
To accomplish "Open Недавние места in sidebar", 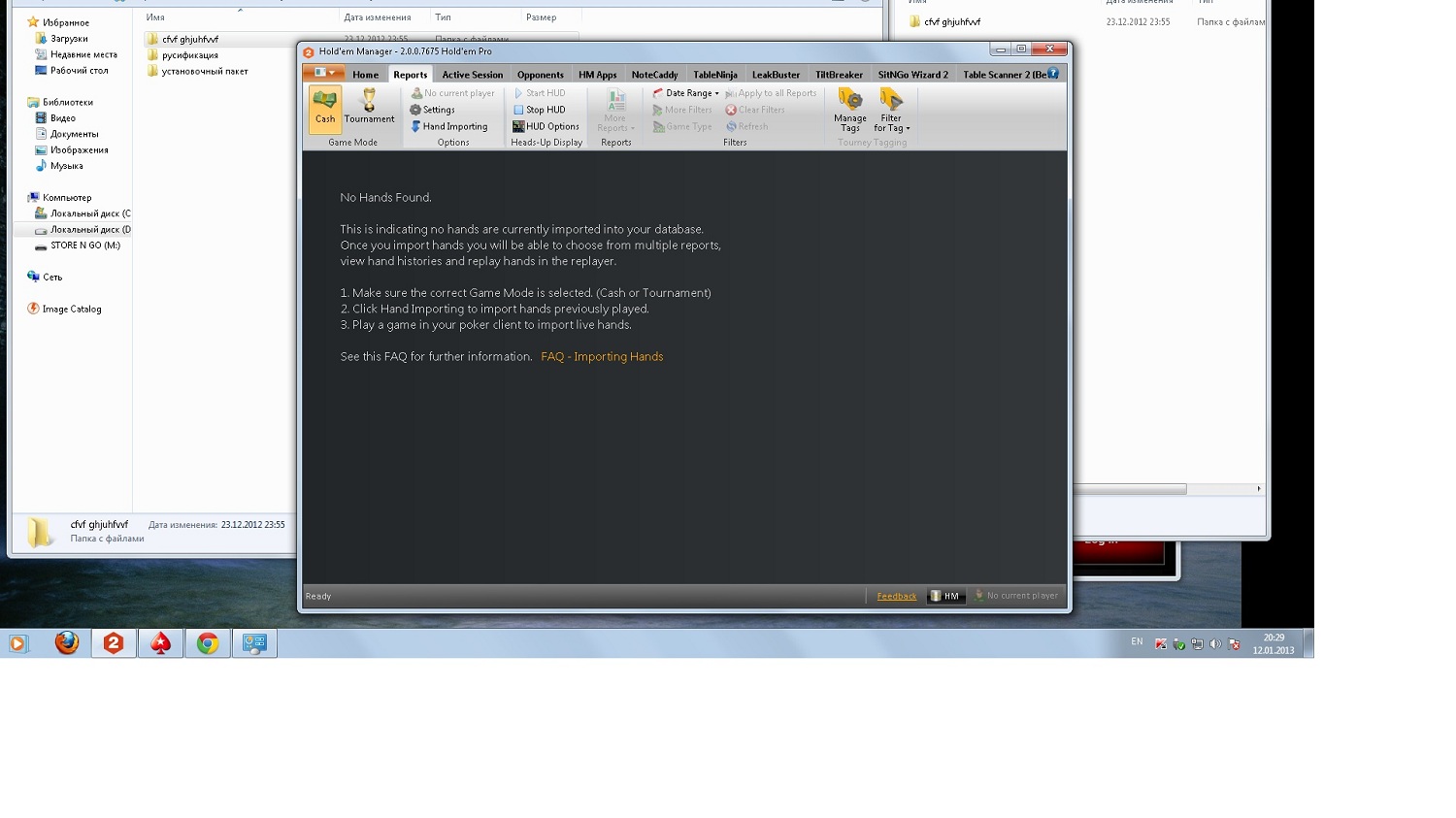I will [x=83, y=54].
